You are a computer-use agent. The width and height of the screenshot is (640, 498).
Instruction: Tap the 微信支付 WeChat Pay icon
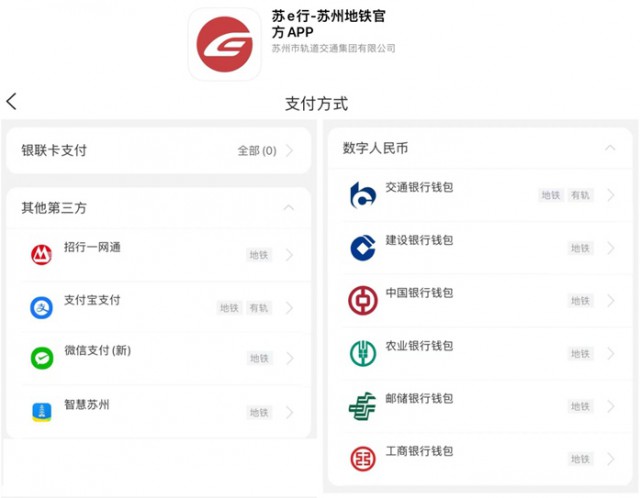click(x=41, y=358)
